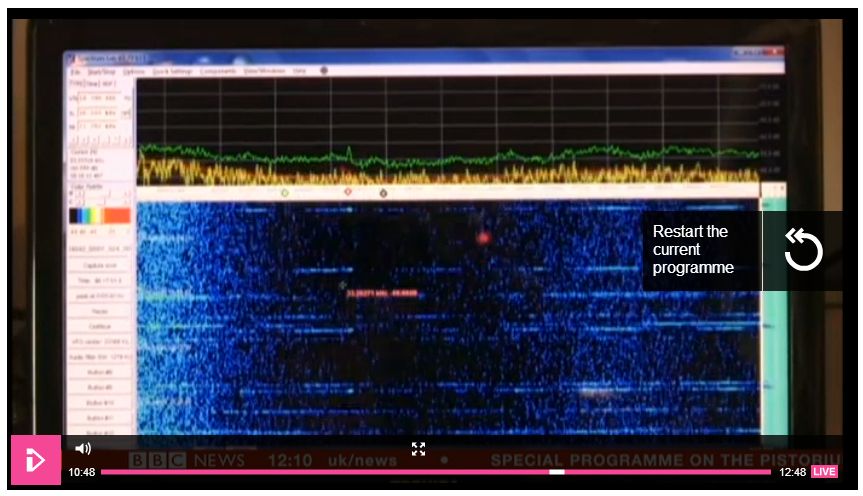Restart the current programme
This screenshot has width=863, height=496.
click(742, 251)
